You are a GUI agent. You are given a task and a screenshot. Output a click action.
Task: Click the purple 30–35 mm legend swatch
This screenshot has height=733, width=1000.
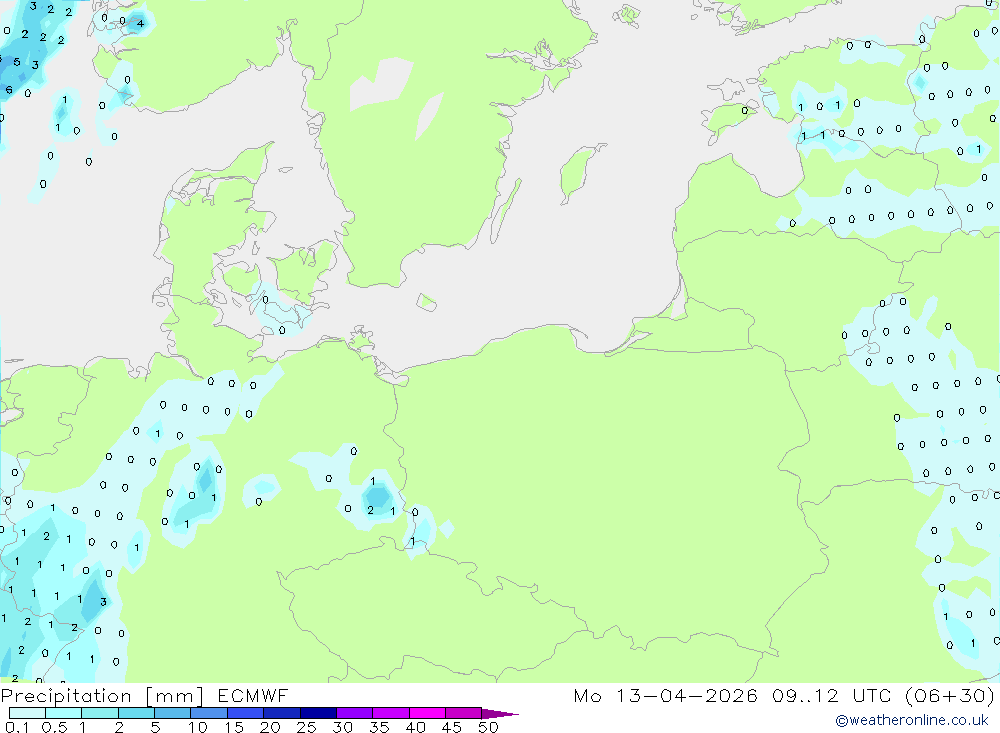coord(355,713)
